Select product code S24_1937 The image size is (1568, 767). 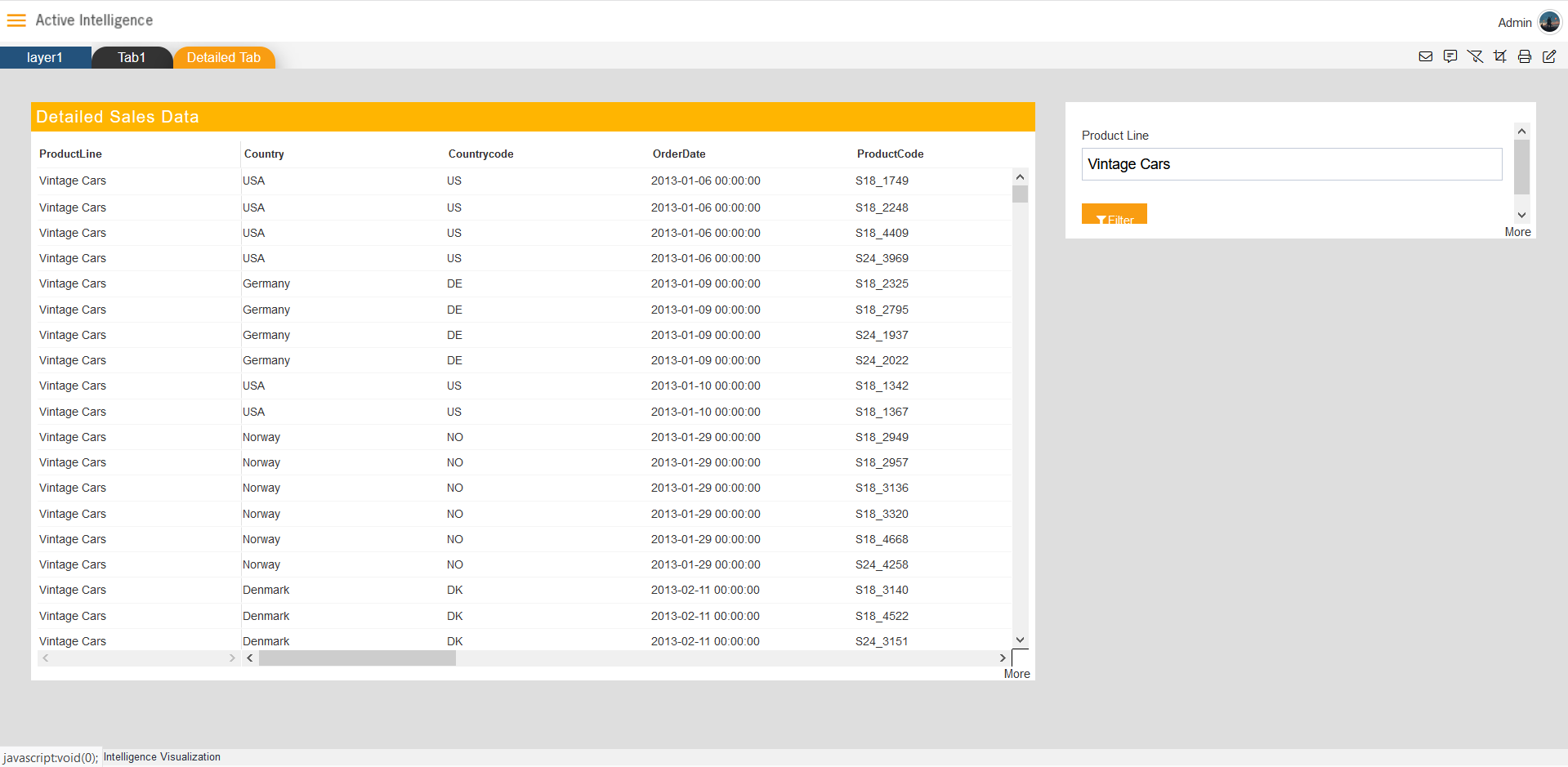click(x=882, y=335)
